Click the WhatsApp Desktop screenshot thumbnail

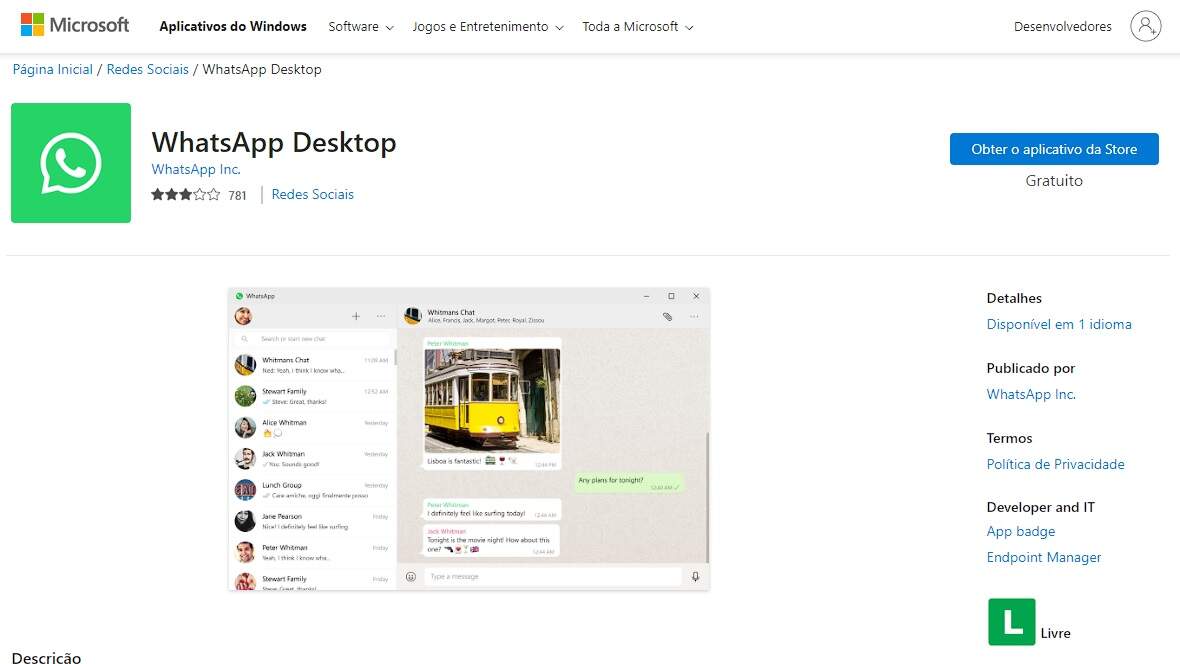[x=469, y=439]
